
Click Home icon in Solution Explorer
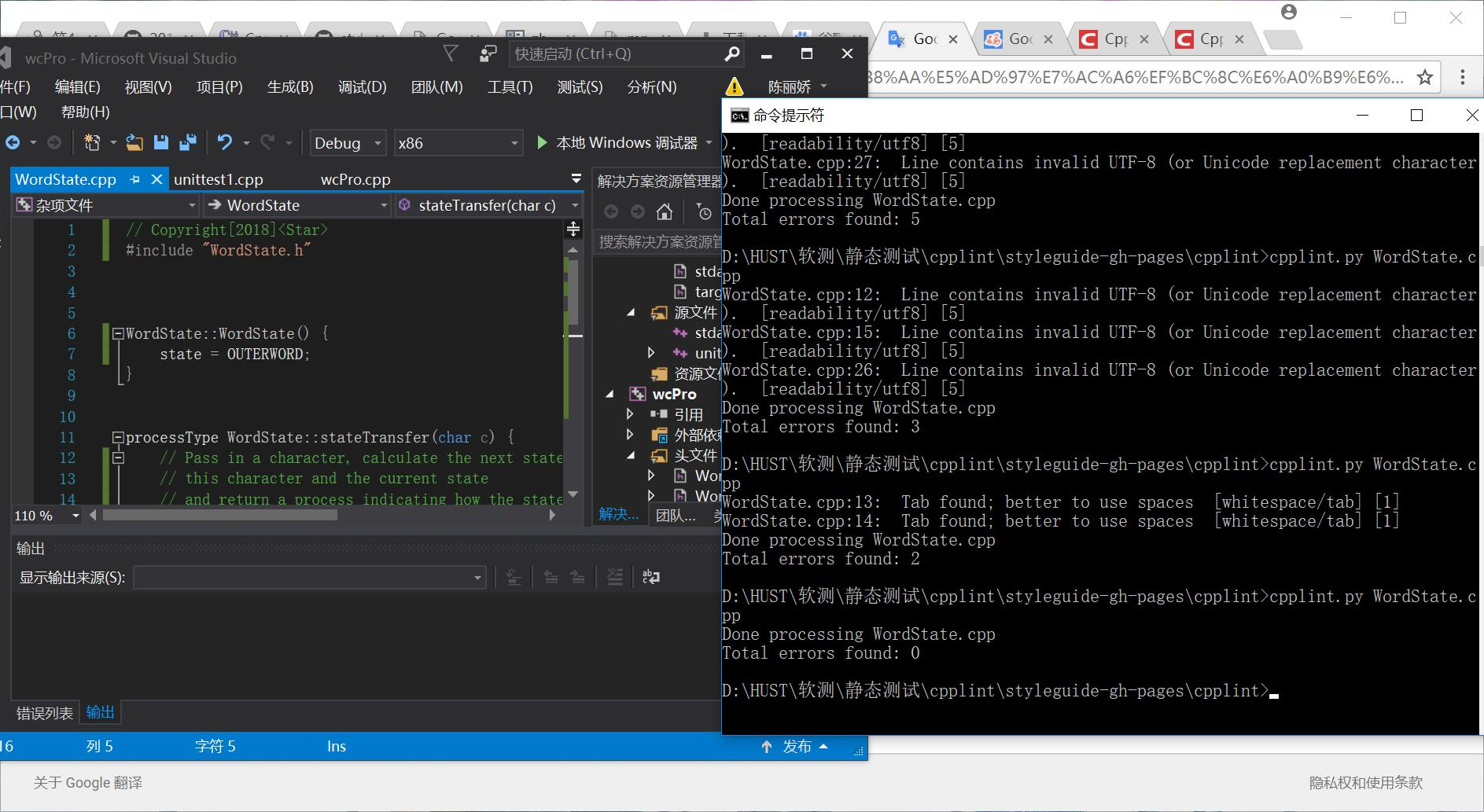pos(665,211)
